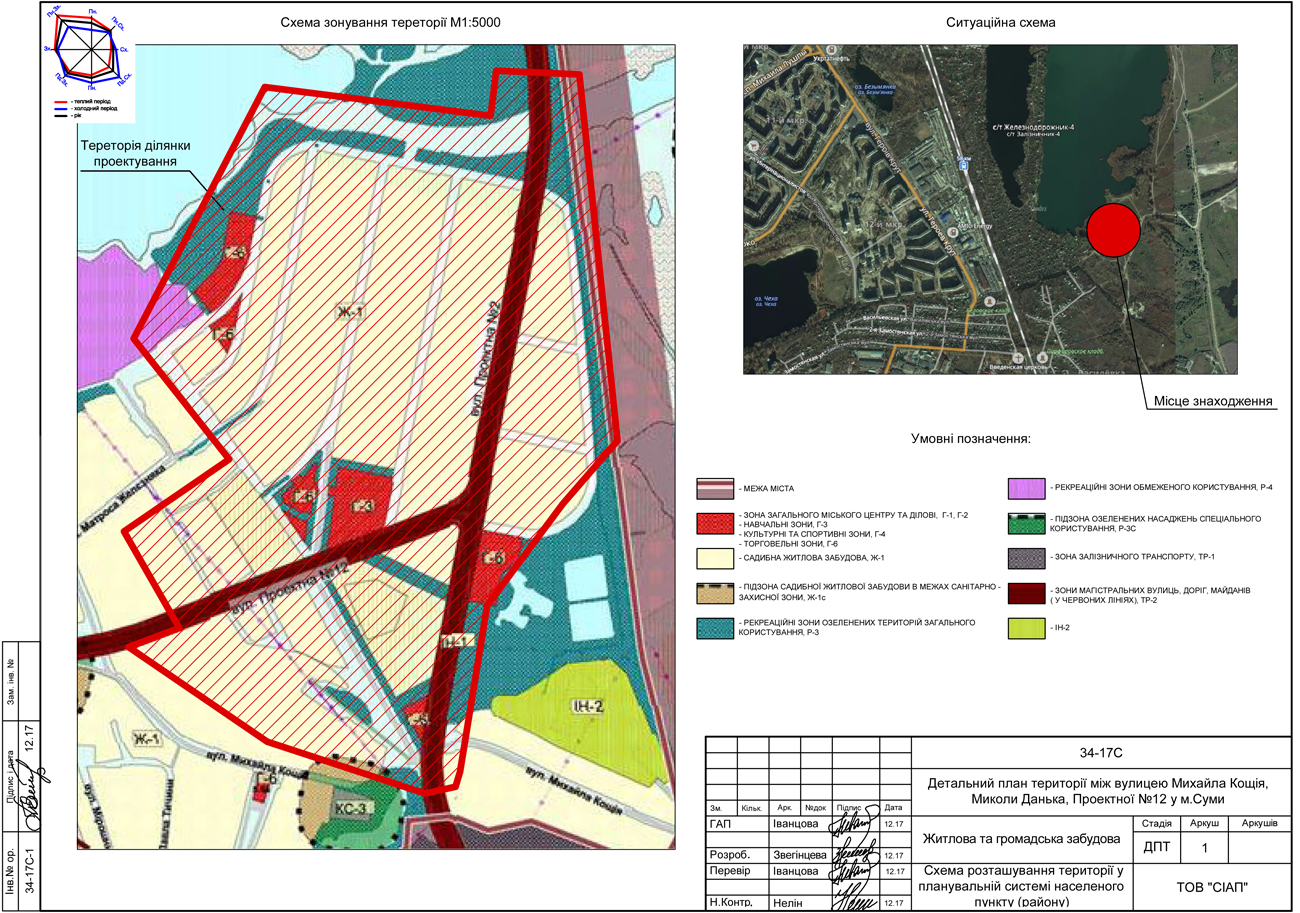
Task: Click the Місце знаходження callout label
Action: pyautogui.click(x=1212, y=401)
